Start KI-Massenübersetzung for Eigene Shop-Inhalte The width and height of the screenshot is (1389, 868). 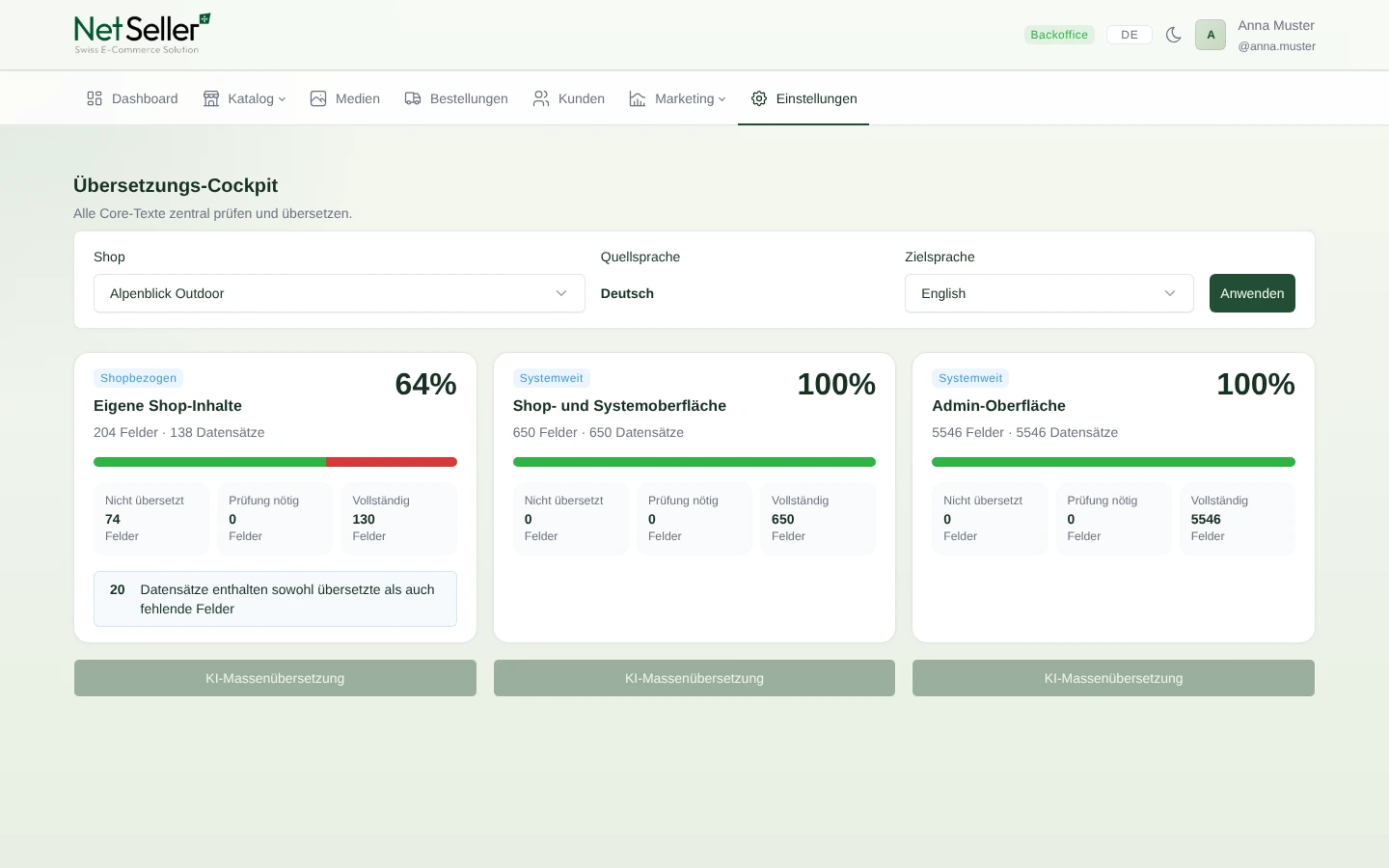click(275, 678)
